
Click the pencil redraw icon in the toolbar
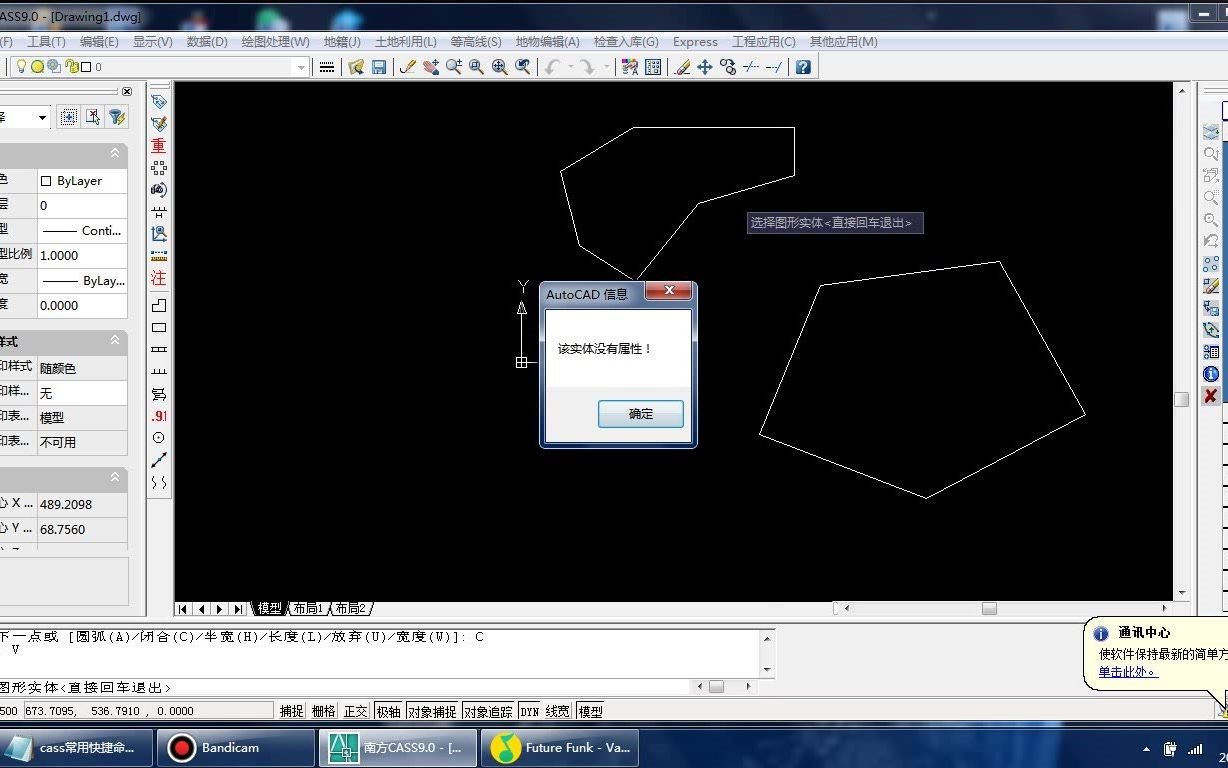[407, 67]
